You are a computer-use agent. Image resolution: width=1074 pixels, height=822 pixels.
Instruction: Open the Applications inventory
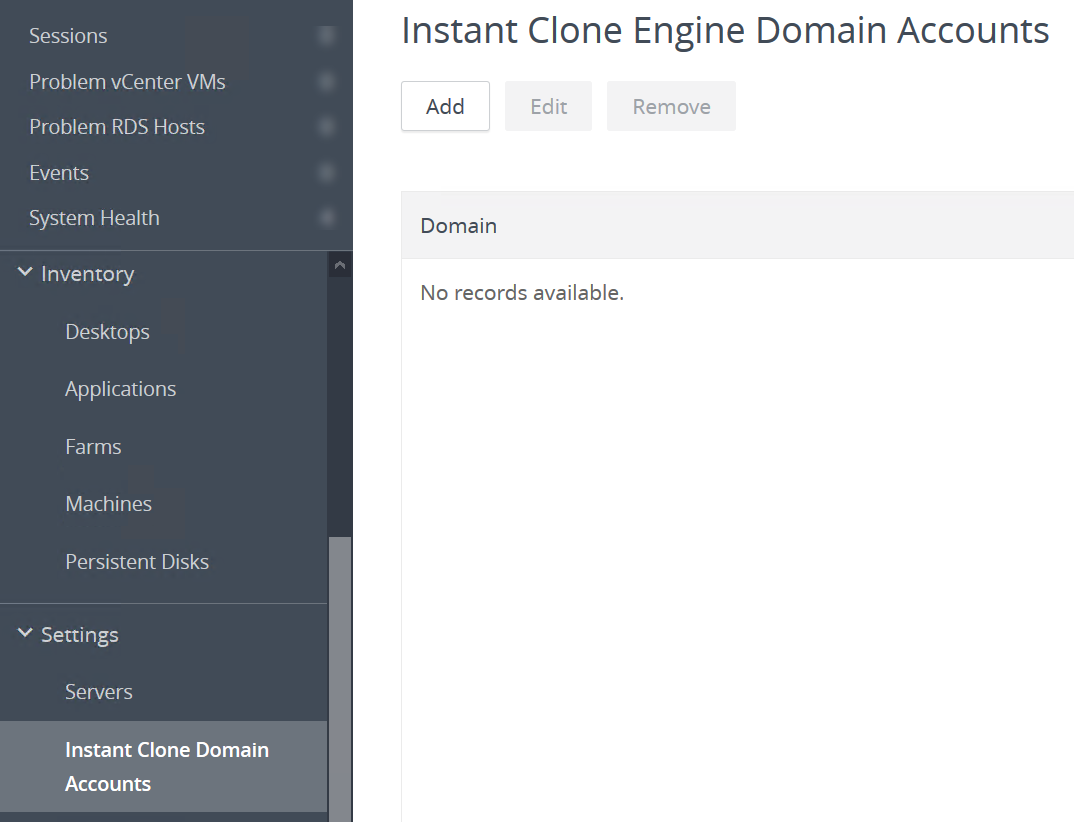[120, 388]
